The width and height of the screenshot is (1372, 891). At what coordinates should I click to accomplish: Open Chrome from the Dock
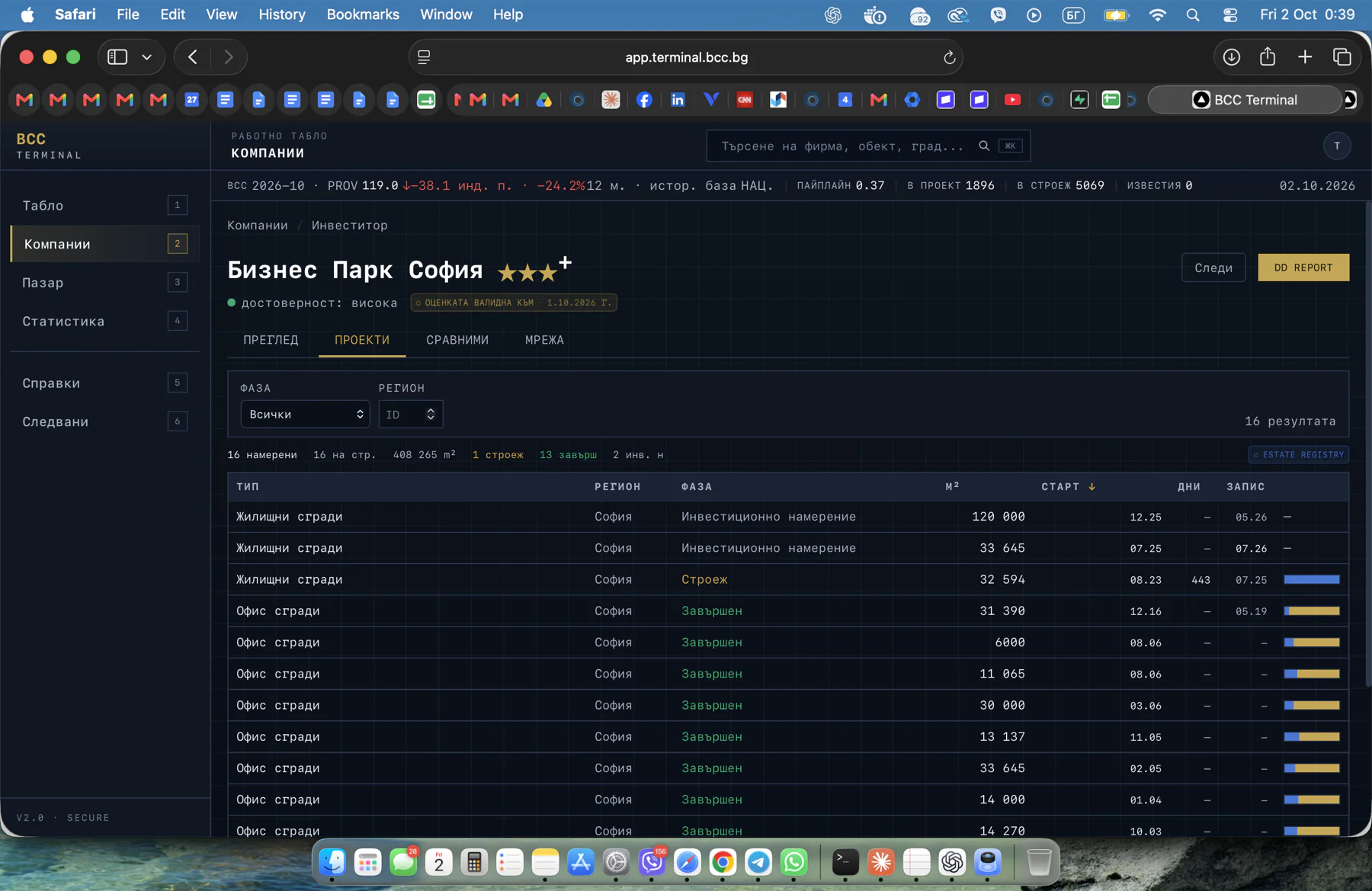[x=723, y=862]
